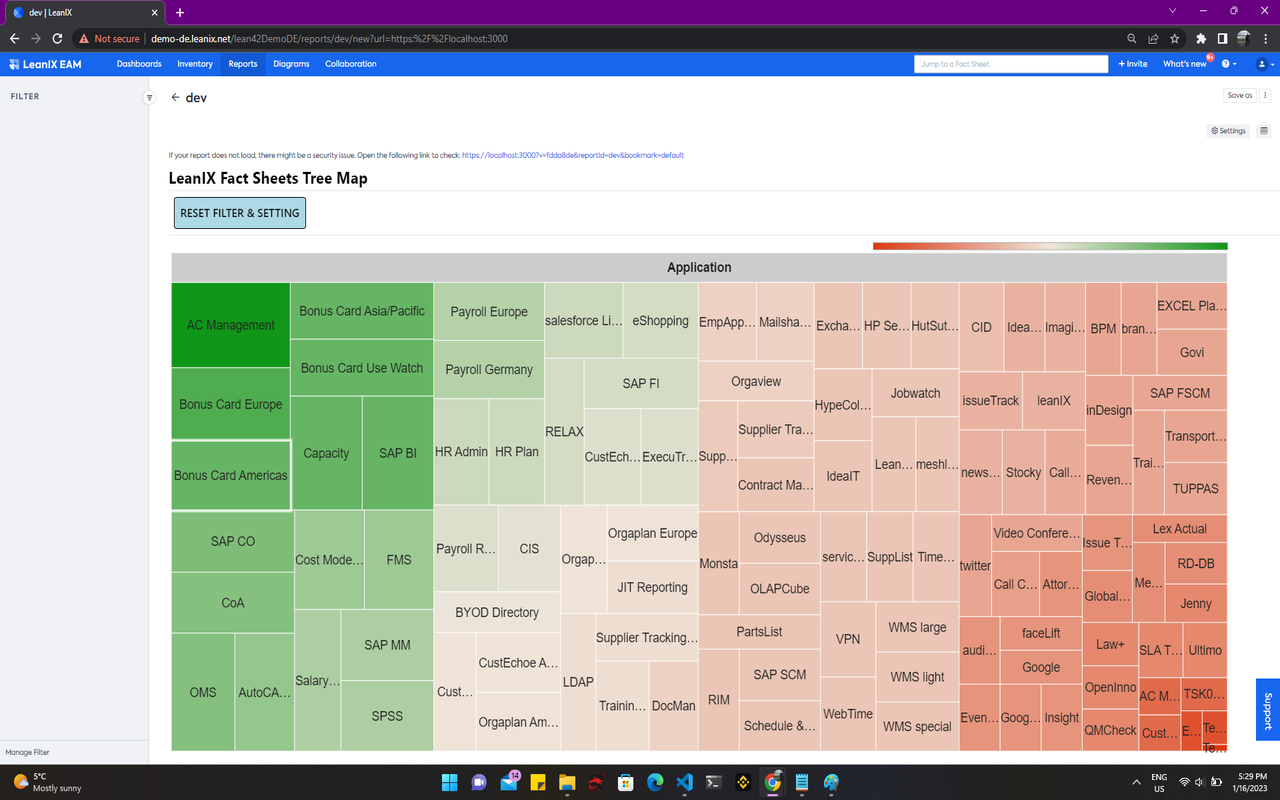1280x800 pixels.
Task: Select the dev | LeanIX browser tab
Action: tap(82, 12)
